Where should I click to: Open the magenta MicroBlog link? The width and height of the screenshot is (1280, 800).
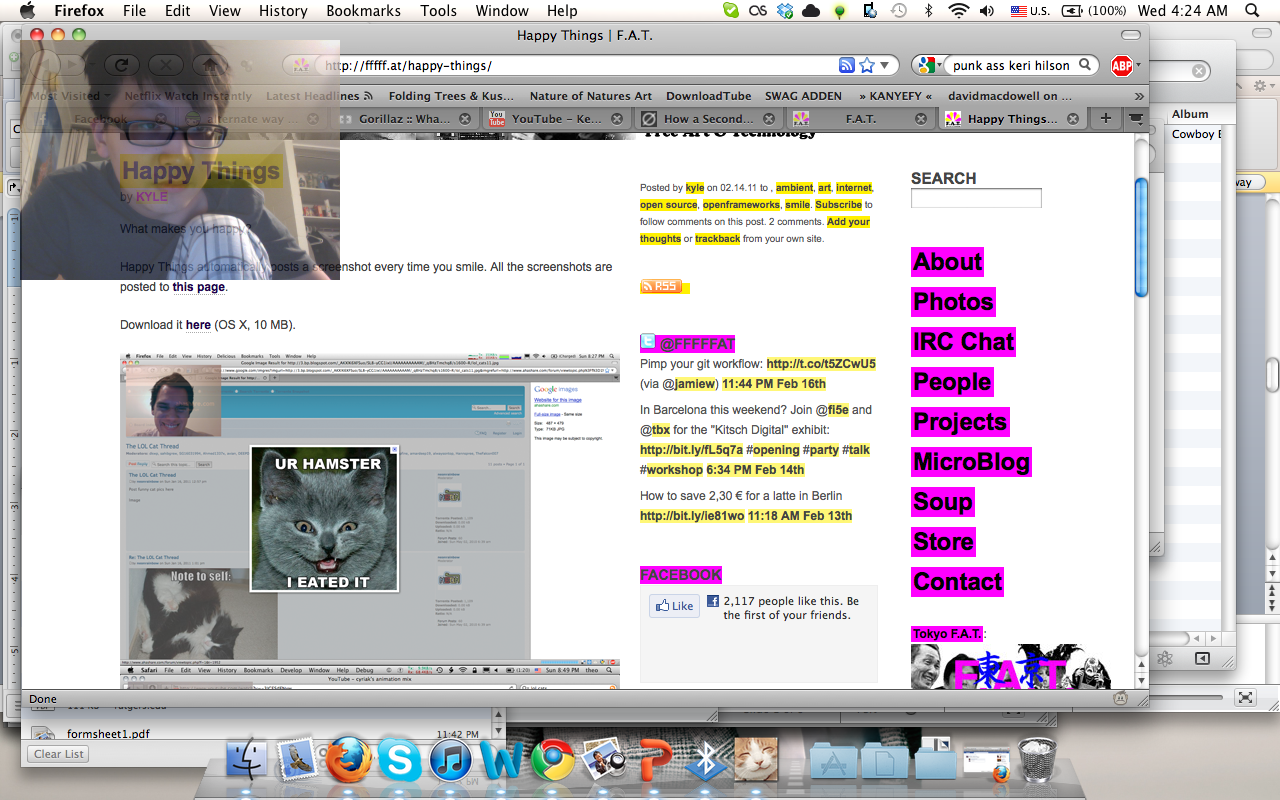(x=971, y=462)
